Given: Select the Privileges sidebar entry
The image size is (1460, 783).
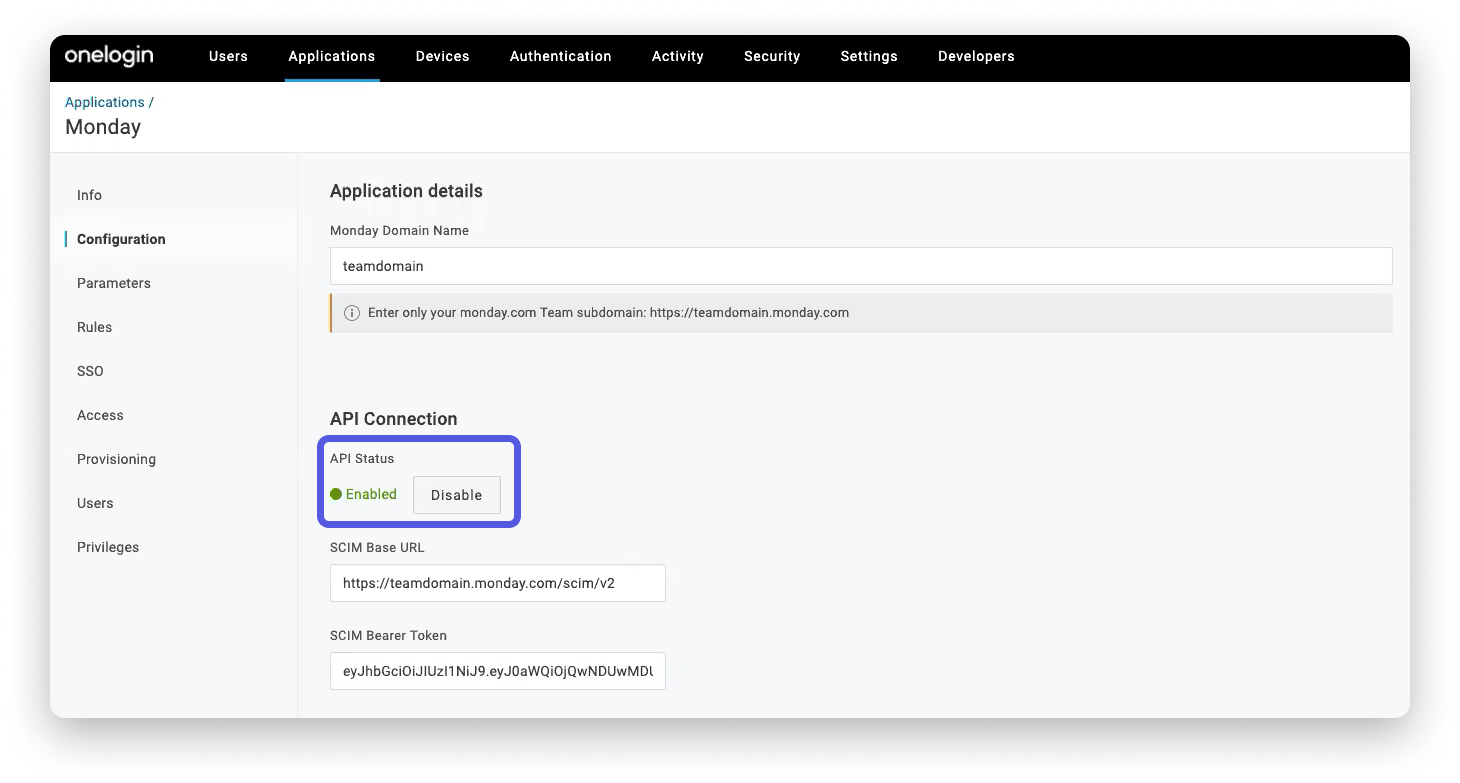Looking at the screenshot, I should pyautogui.click(x=107, y=547).
